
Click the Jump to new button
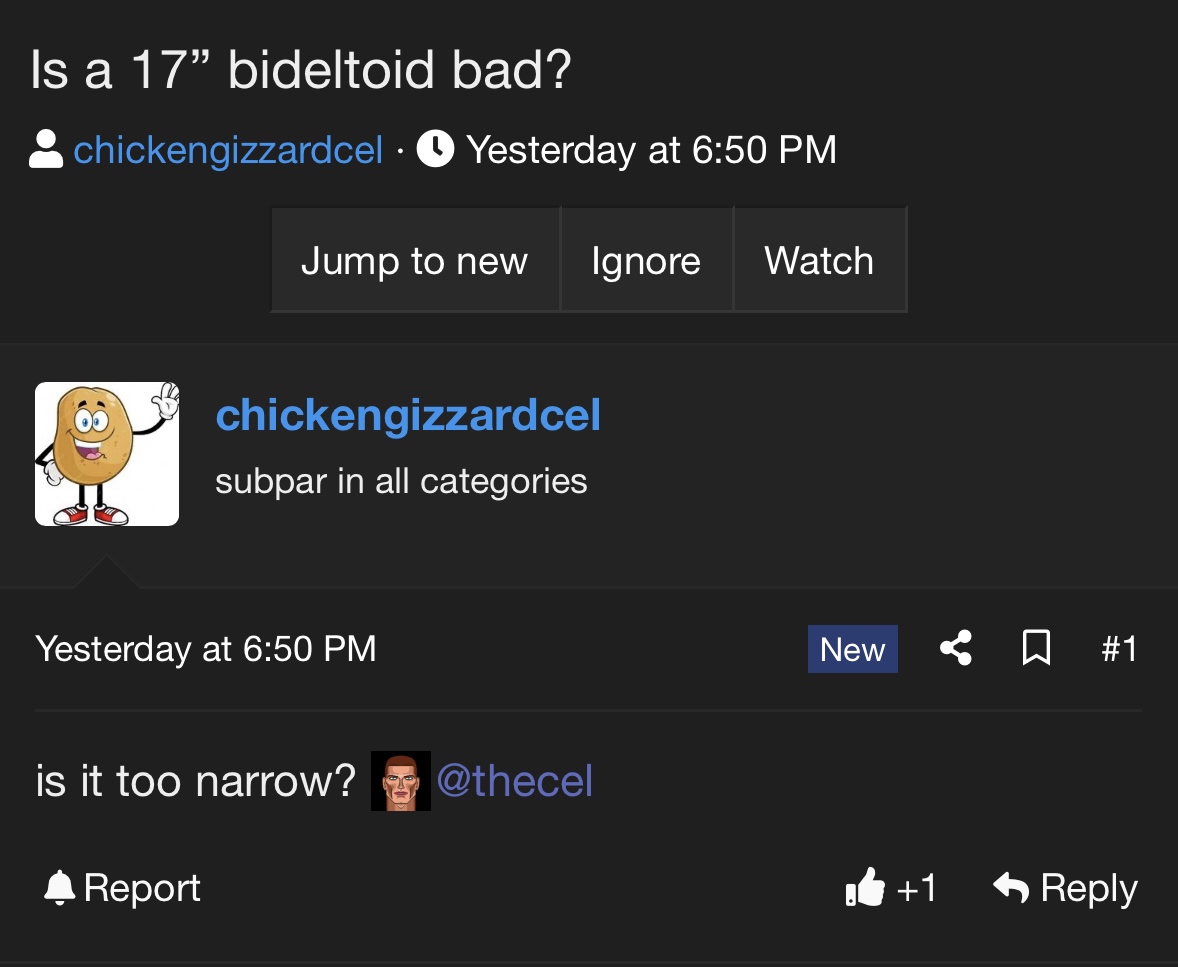click(x=415, y=260)
